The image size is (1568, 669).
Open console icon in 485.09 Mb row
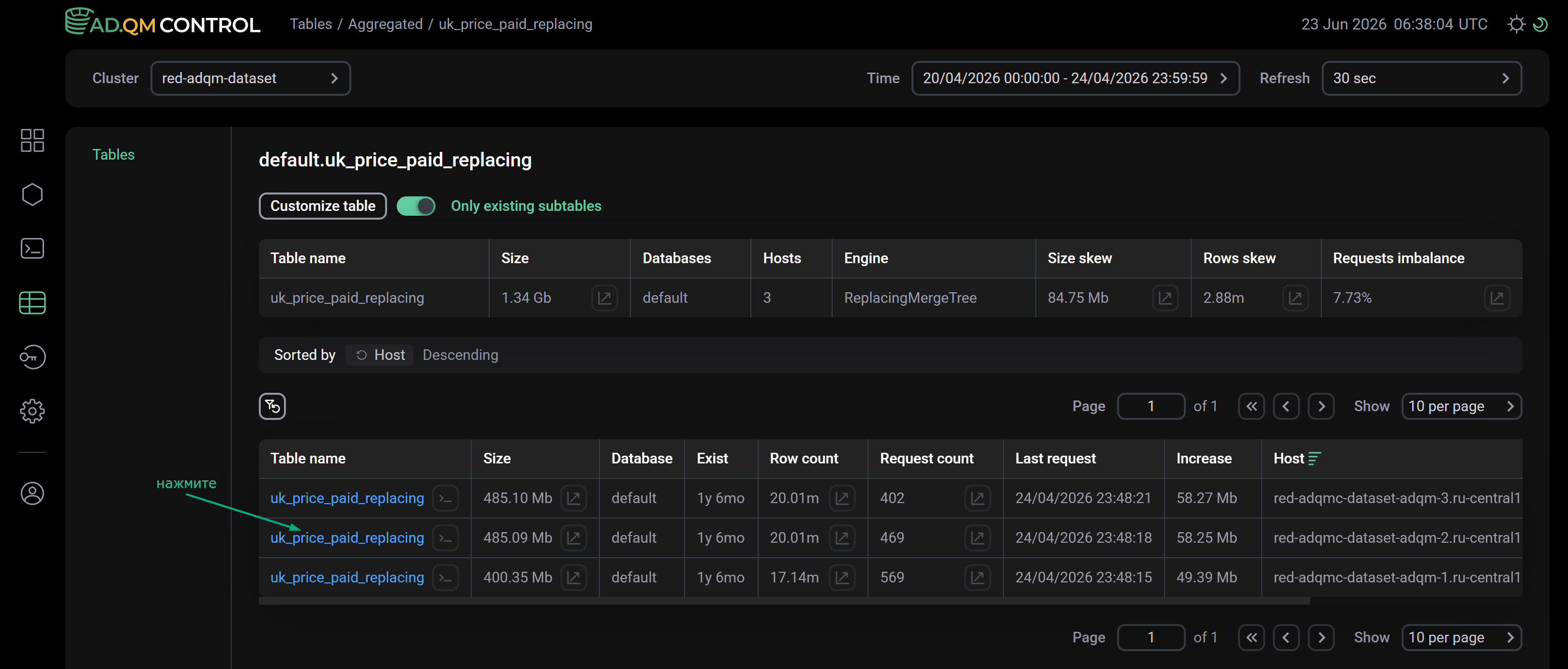[x=446, y=537]
